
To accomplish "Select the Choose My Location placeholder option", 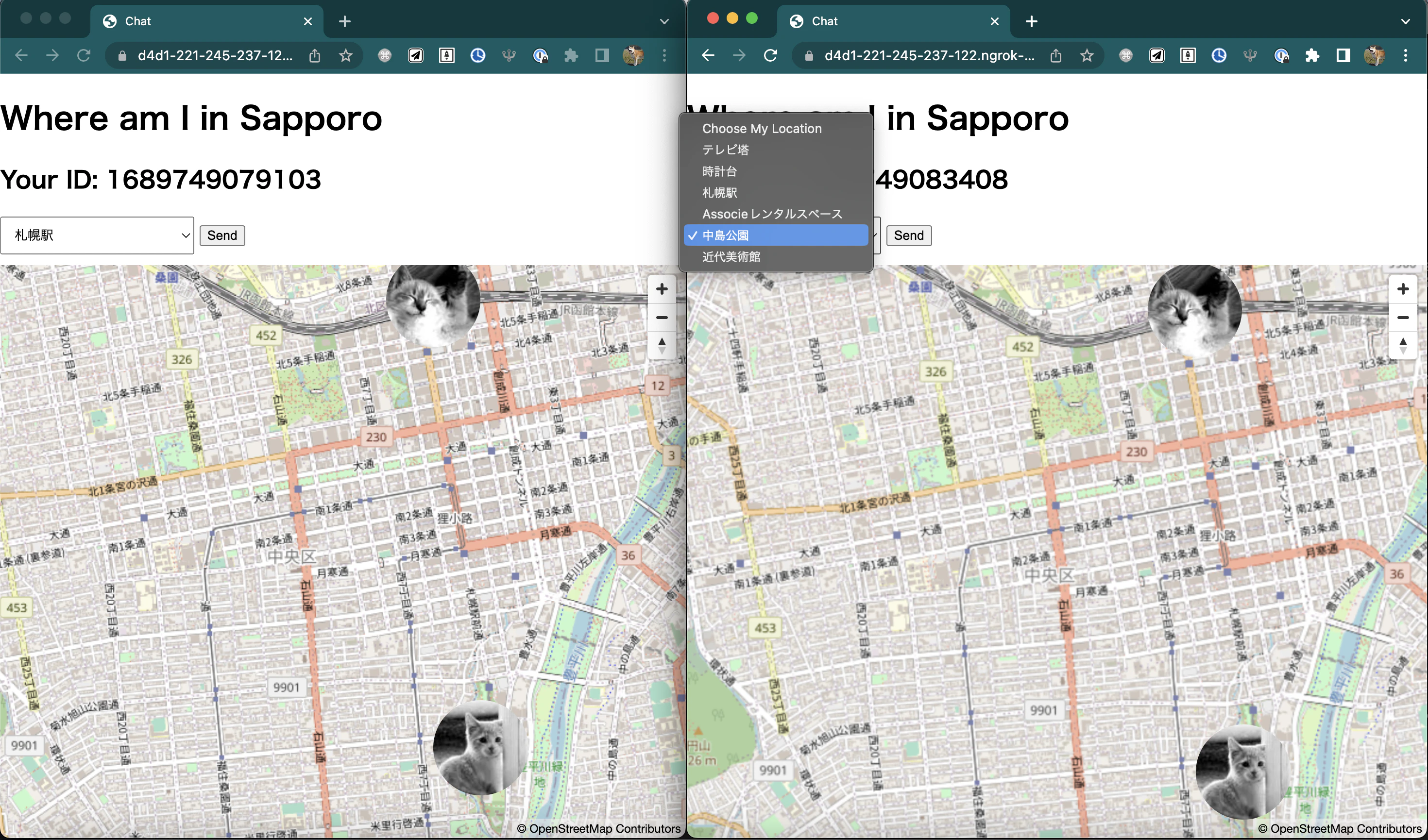I will pos(776,129).
